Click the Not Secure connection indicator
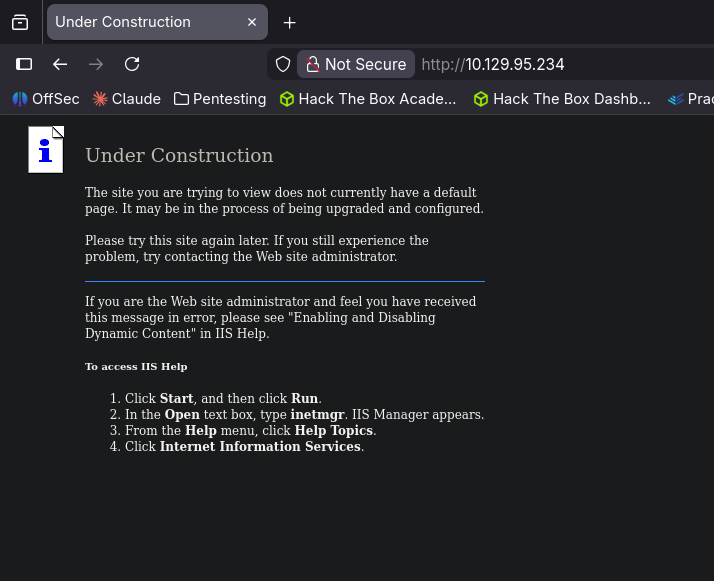 tap(356, 64)
